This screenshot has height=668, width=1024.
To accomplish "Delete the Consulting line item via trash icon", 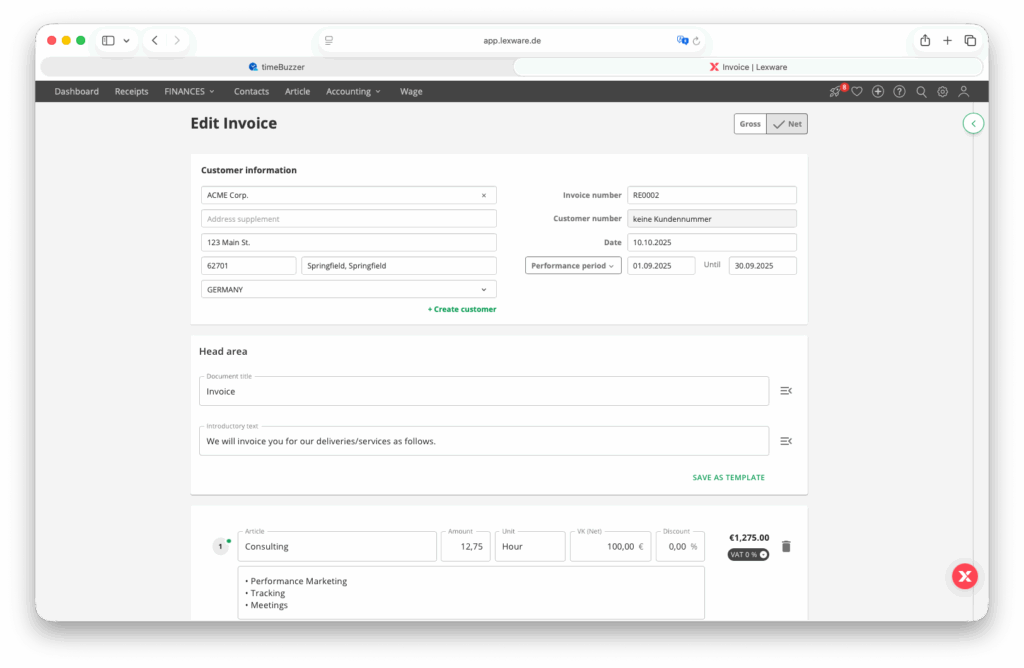I will (786, 546).
